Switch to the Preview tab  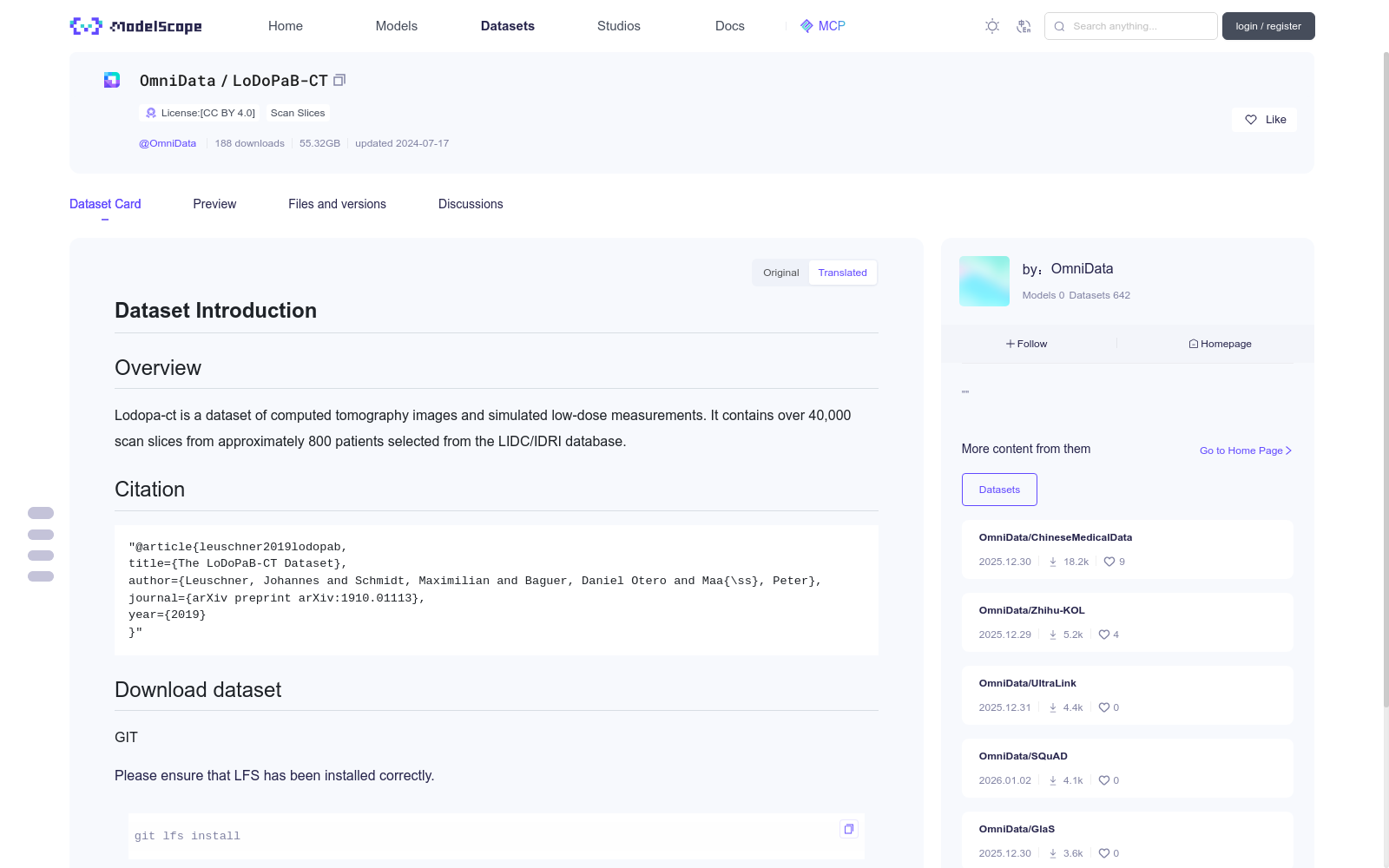214,204
